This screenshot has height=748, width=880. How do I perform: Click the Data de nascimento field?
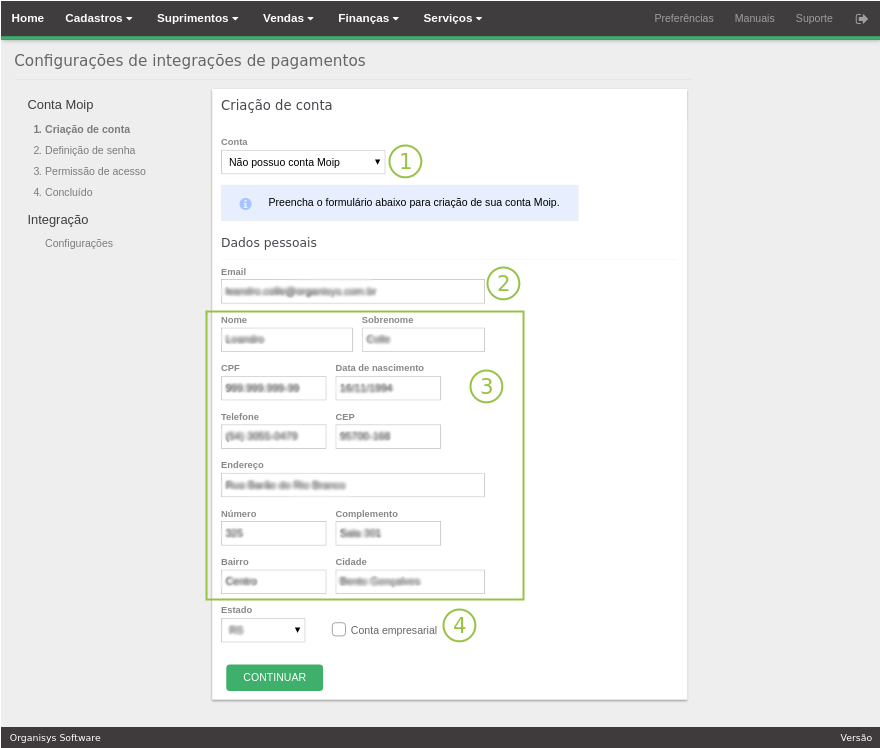(388, 388)
